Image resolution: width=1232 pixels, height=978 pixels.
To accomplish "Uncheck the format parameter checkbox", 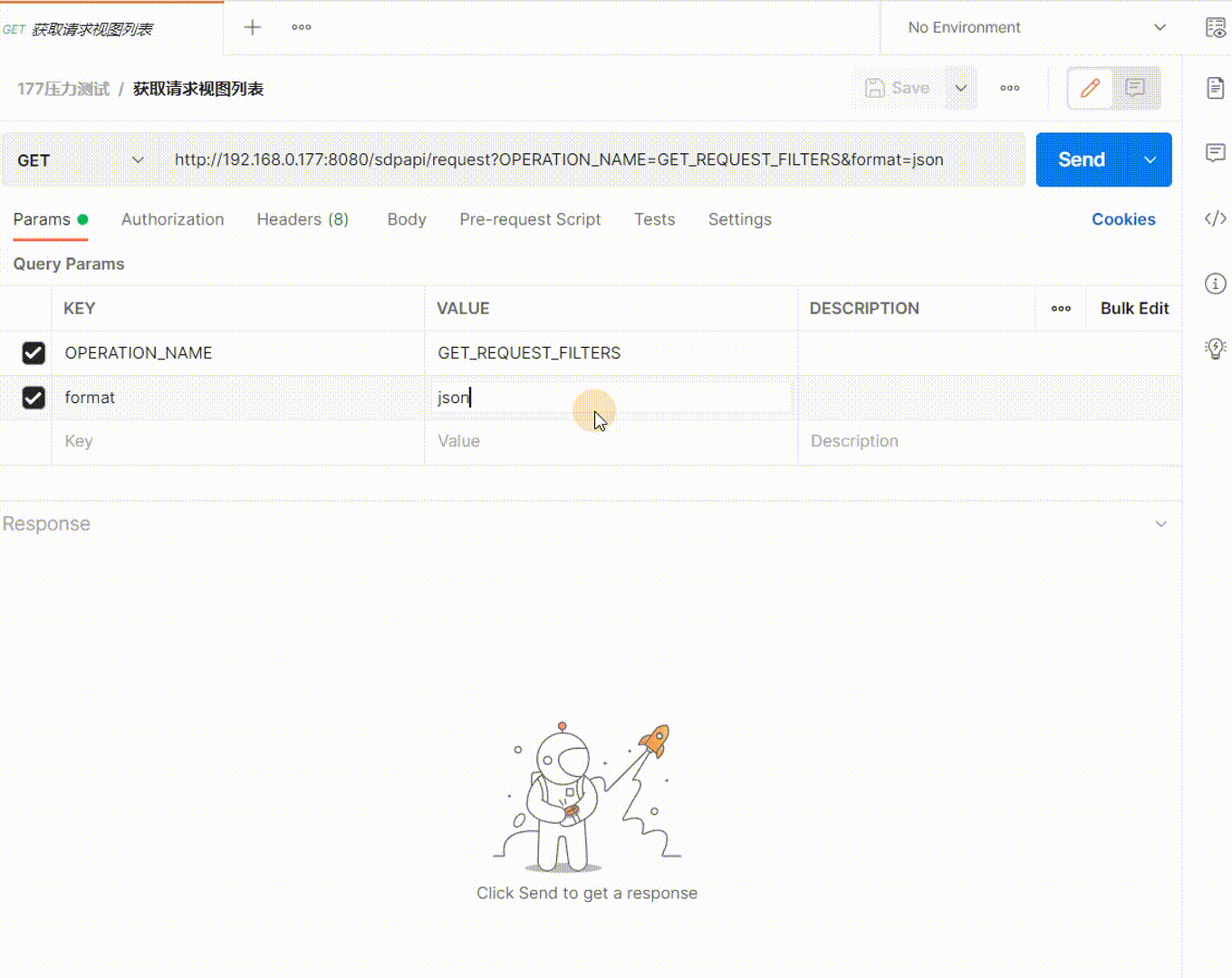I will point(34,398).
